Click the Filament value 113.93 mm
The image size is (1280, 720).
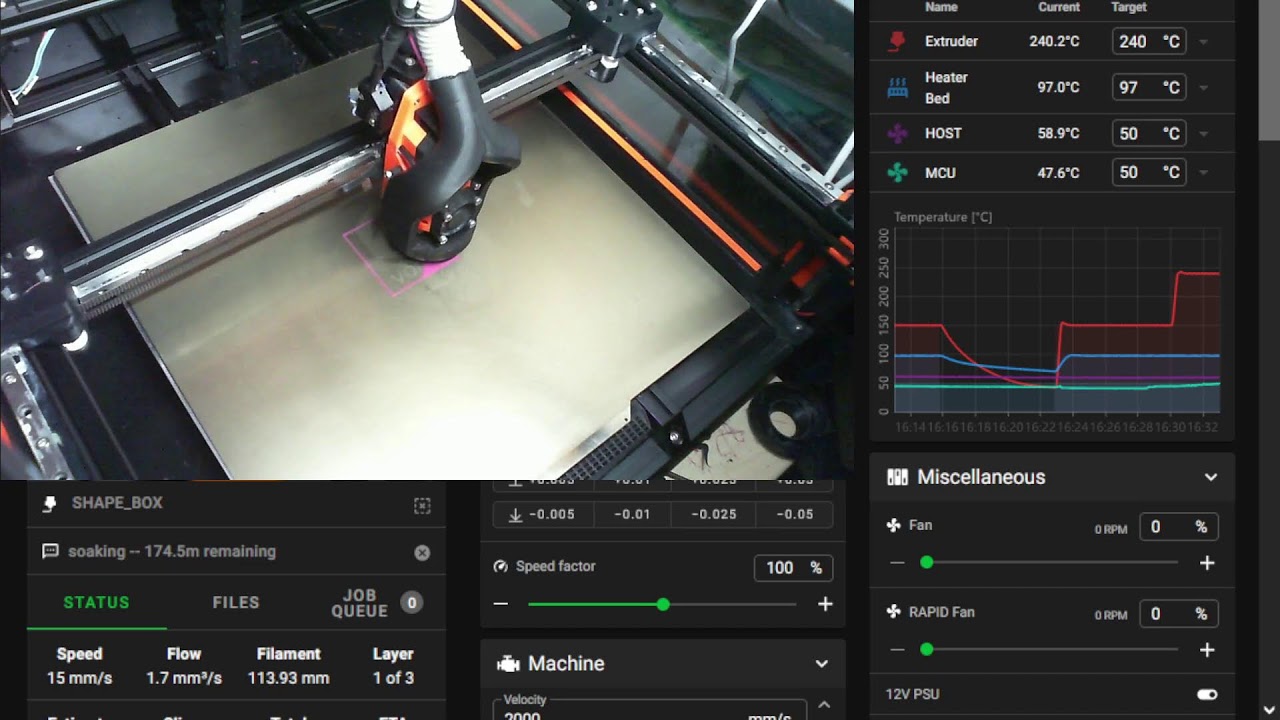pos(288,678)
